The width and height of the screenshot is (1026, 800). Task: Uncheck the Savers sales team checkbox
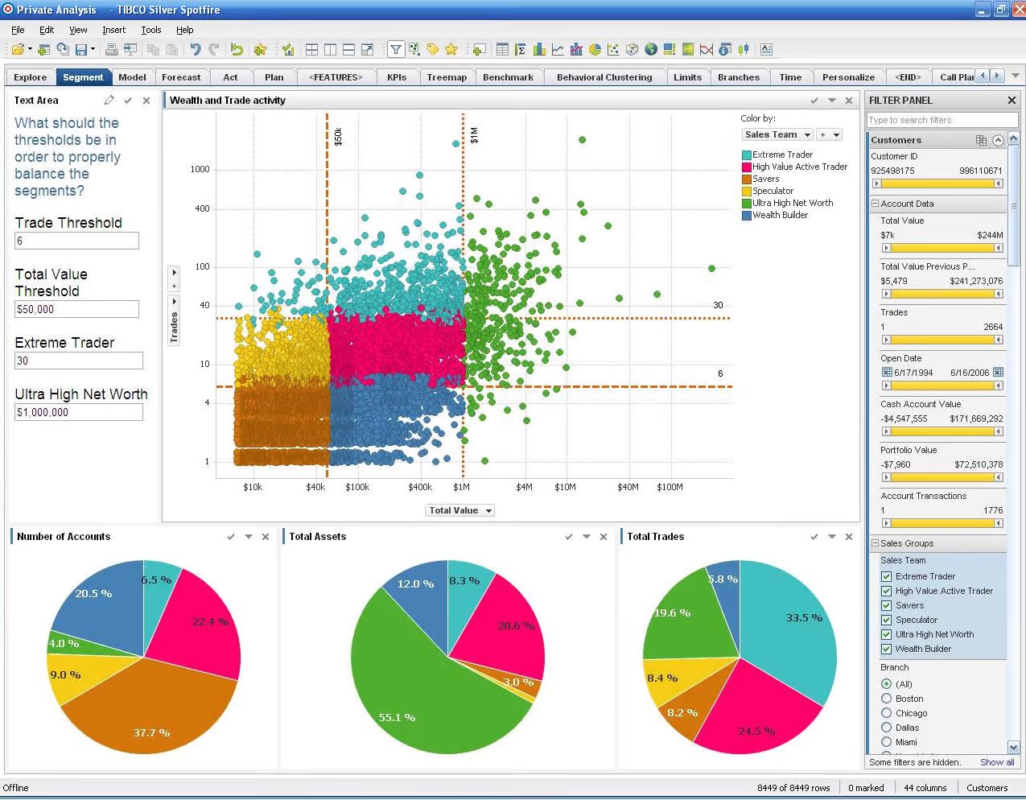886,605
